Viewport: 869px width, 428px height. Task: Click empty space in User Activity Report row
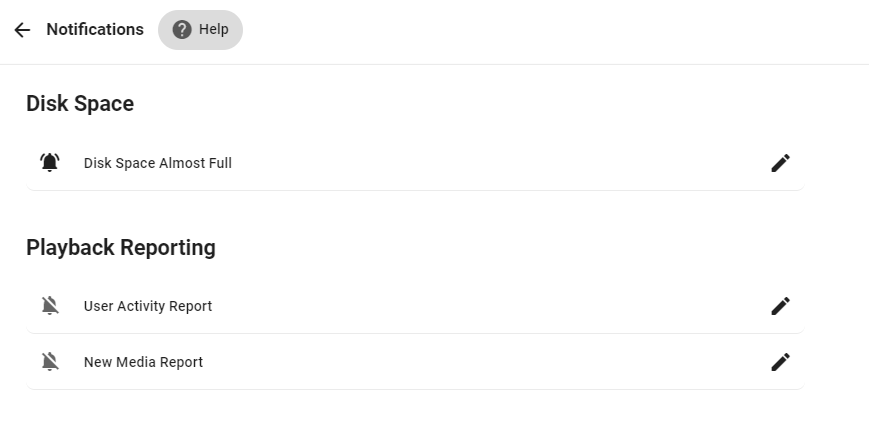pos(500,306)
